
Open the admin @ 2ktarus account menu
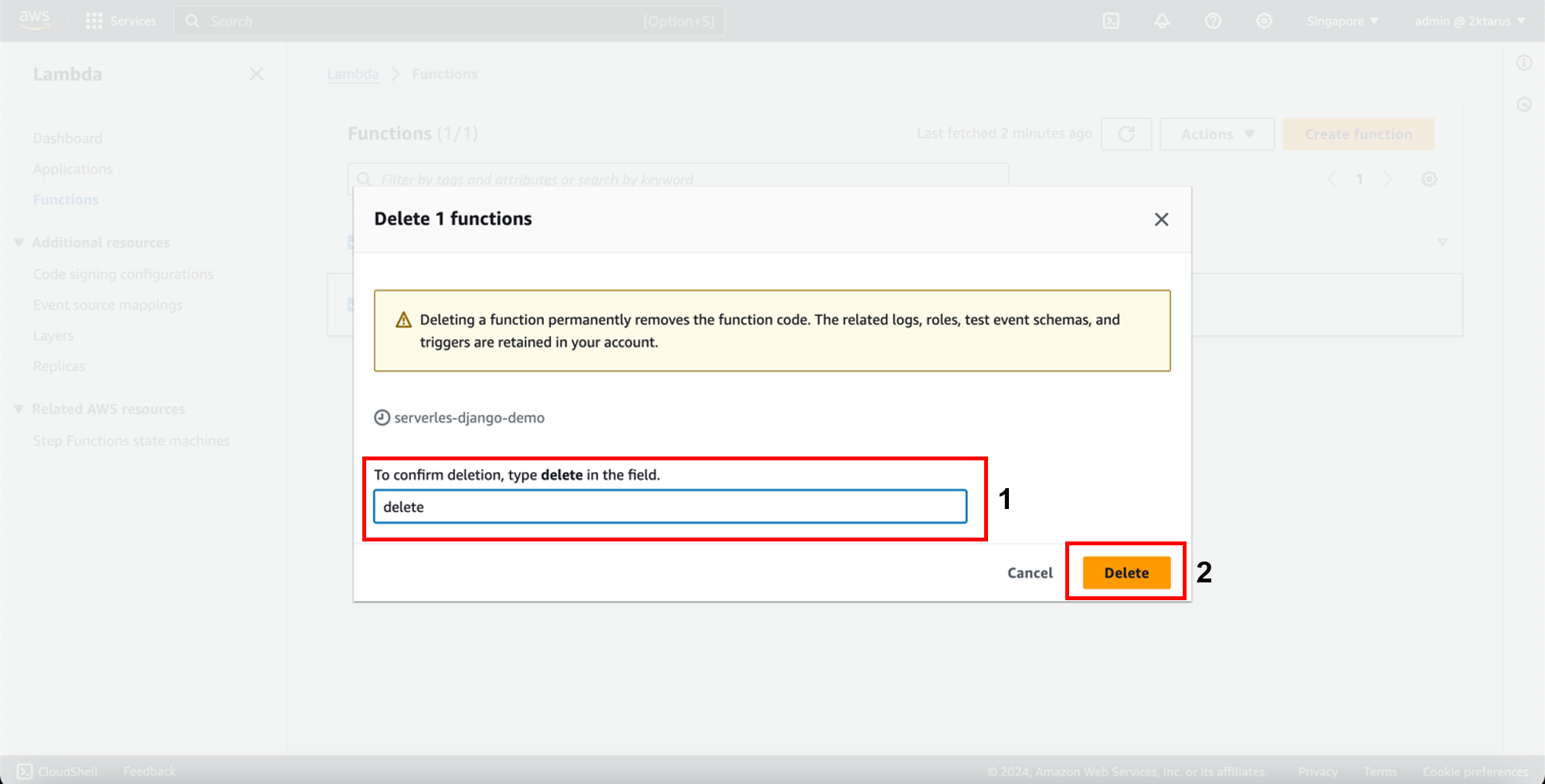(x=1469, y=21)
